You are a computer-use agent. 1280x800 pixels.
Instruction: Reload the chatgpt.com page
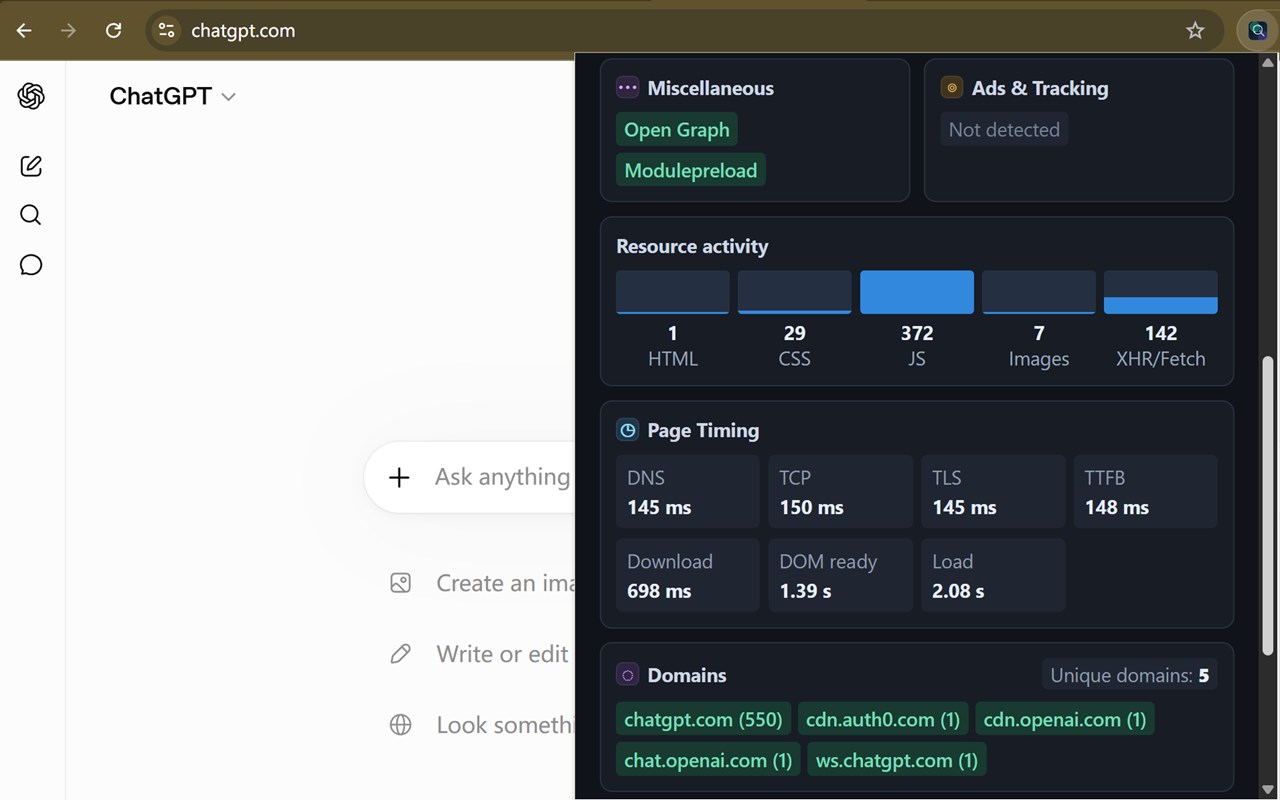(113, 30)
